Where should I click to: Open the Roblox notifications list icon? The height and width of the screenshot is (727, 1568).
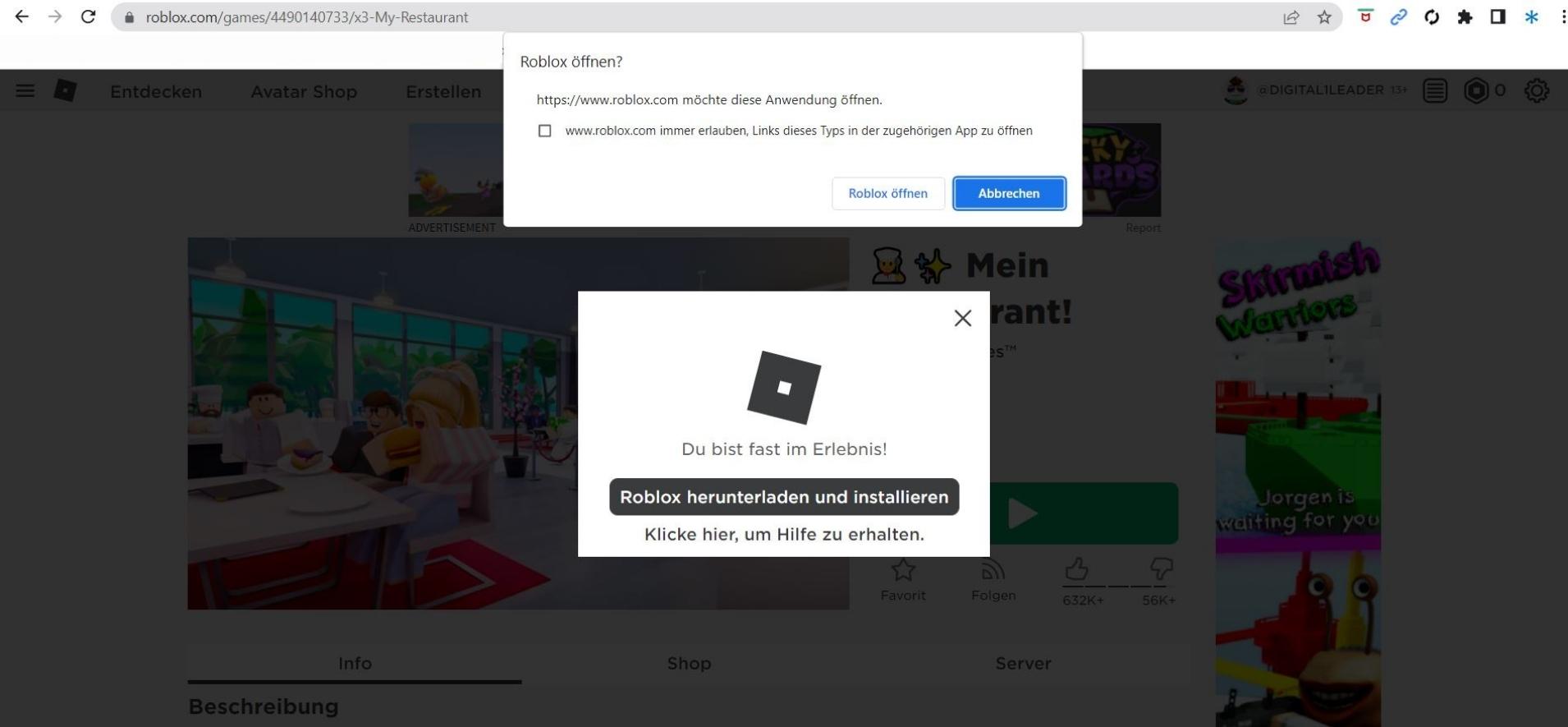[1435, 90]
